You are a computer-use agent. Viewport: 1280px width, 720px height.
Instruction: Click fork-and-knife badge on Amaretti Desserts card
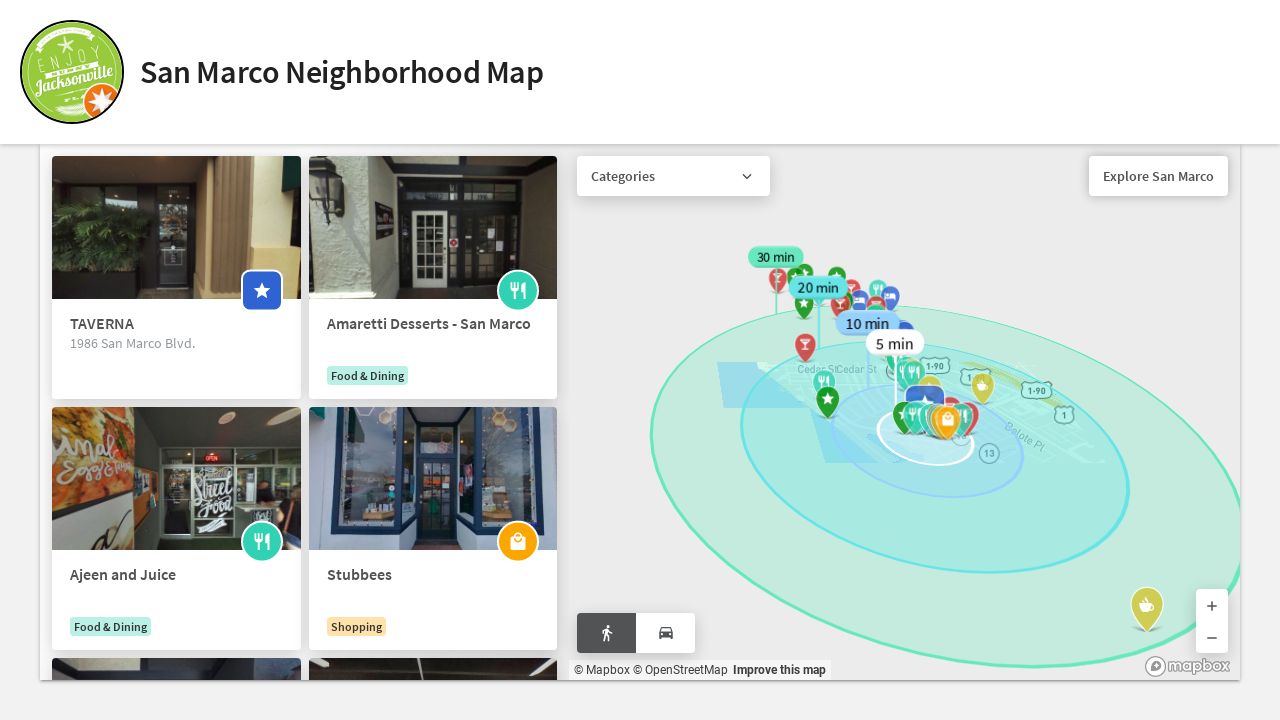[518, 290]
